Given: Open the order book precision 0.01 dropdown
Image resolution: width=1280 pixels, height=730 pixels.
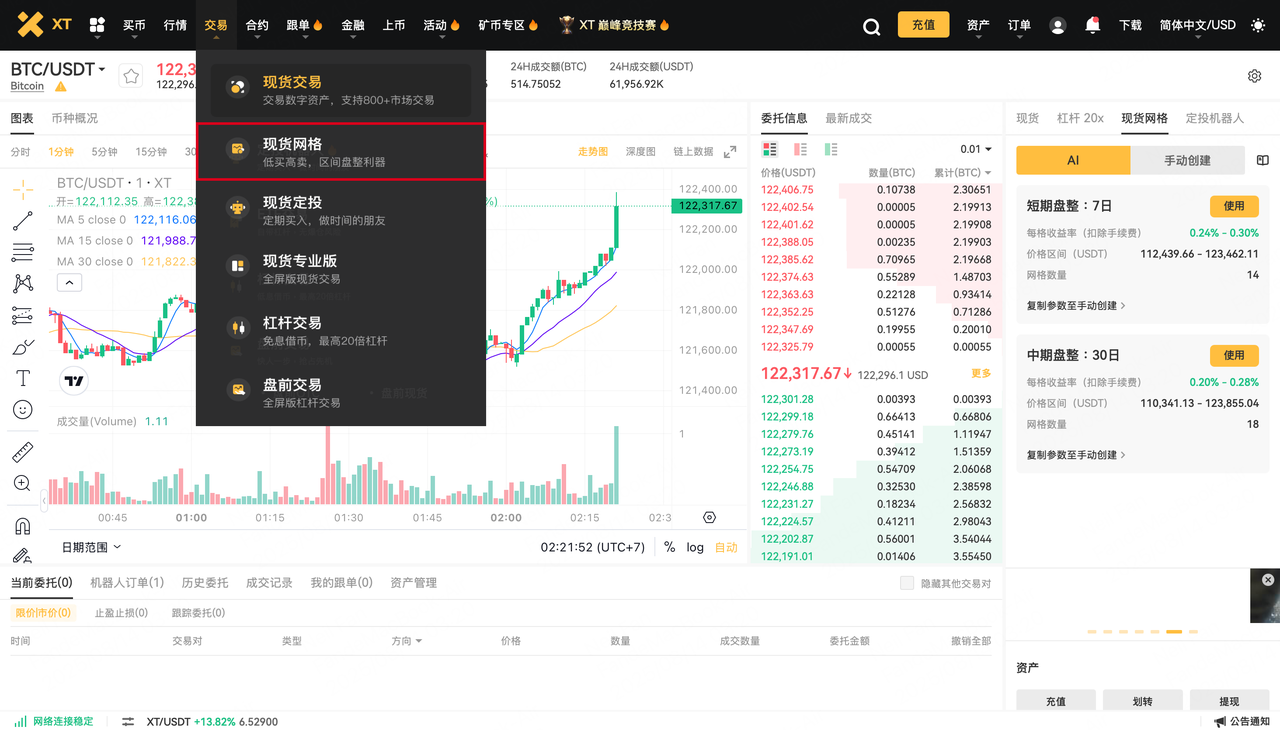Looking at the screenshot, I should [x=976, y=149].
